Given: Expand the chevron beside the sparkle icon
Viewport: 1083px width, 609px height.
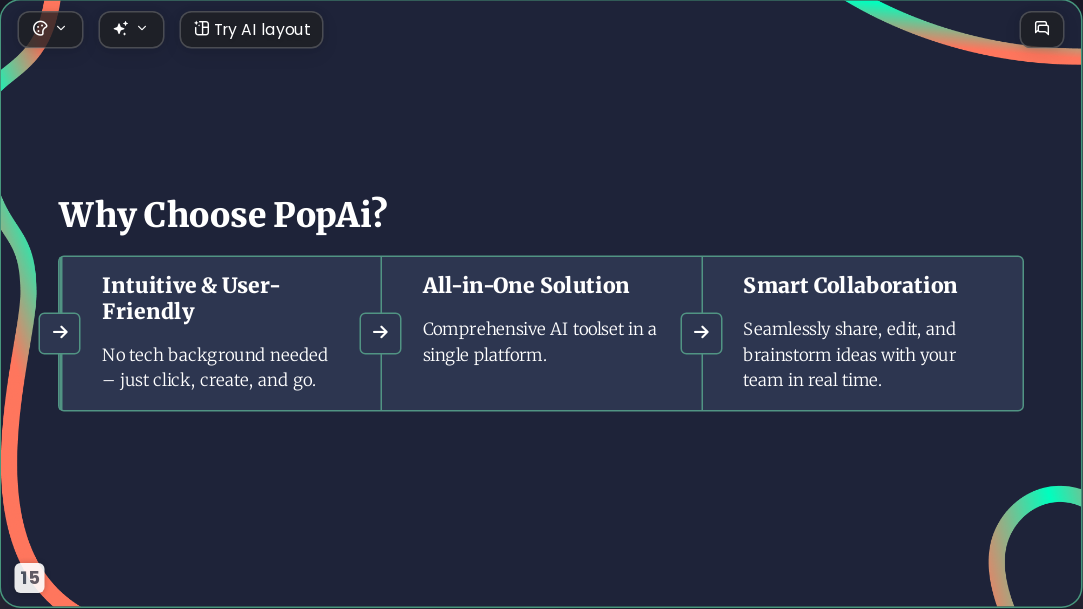Looking at the screenshot, I should pyautogui.click(x=142, y=28).
